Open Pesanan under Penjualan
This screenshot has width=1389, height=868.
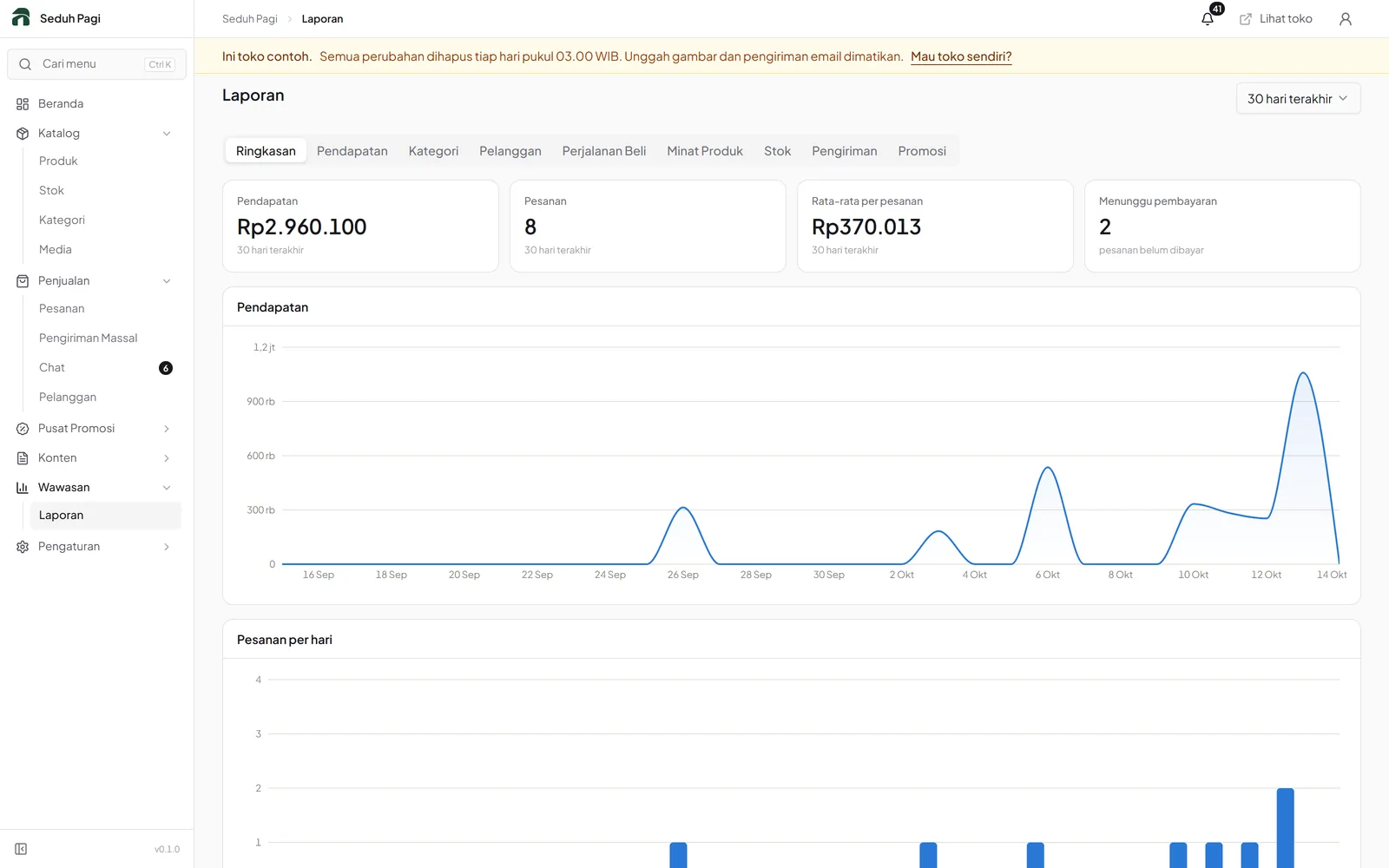point(62,309)
